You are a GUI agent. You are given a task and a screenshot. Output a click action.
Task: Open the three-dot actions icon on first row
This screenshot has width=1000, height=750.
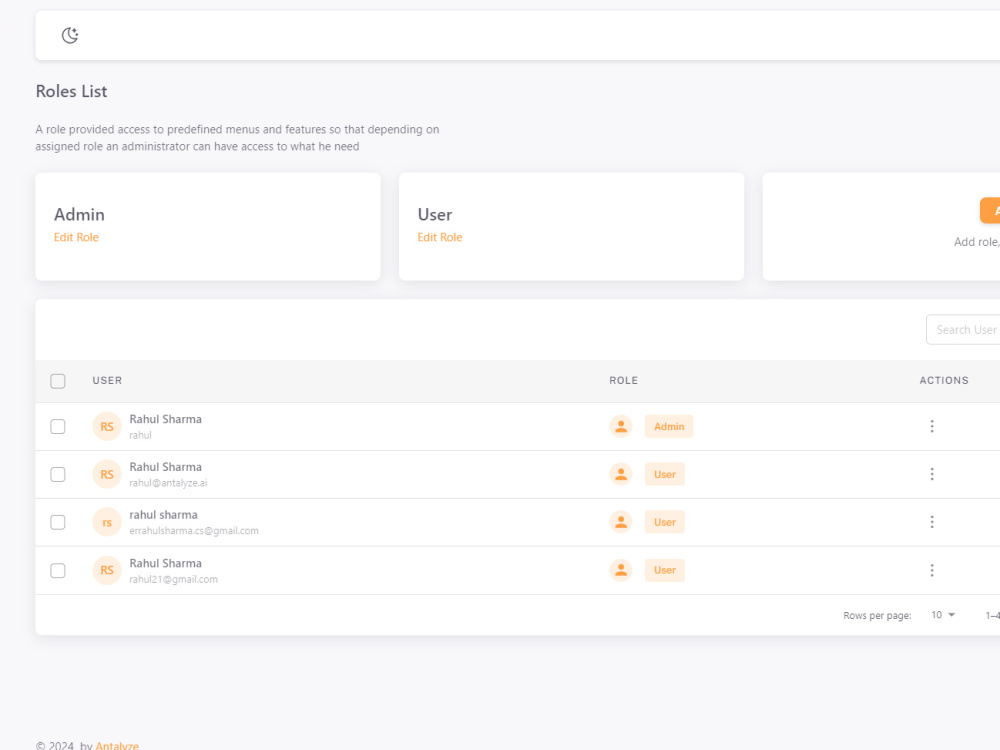click(x=932, y=425)
